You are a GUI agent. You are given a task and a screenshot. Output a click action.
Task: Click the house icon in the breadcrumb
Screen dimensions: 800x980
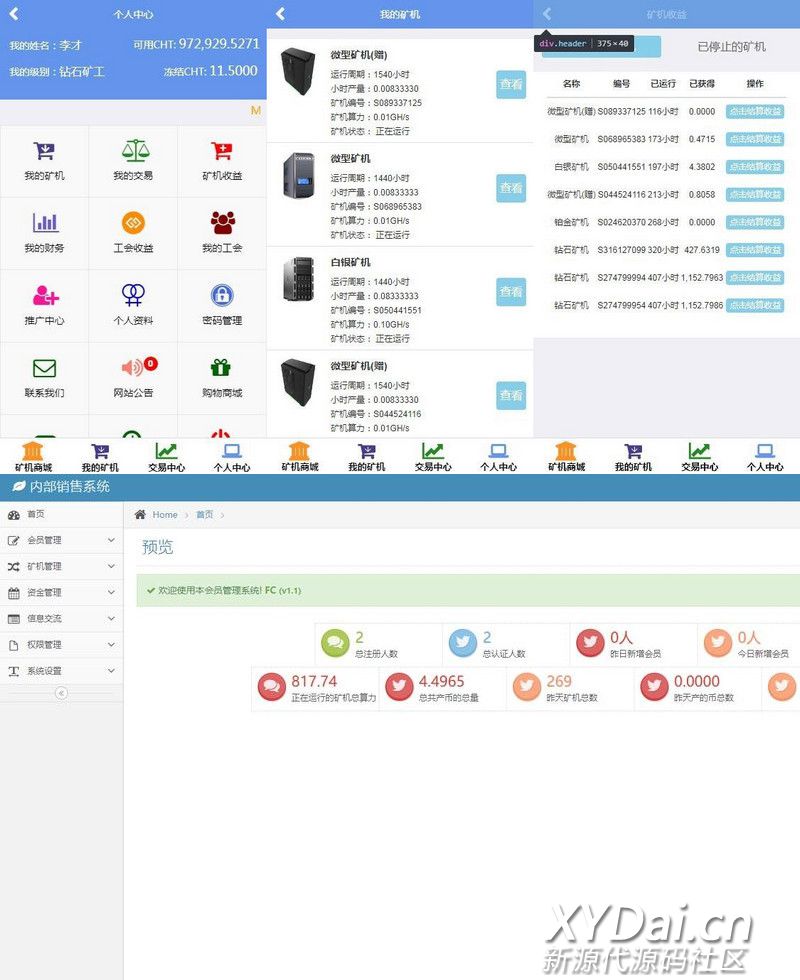(x=140, y=514)
